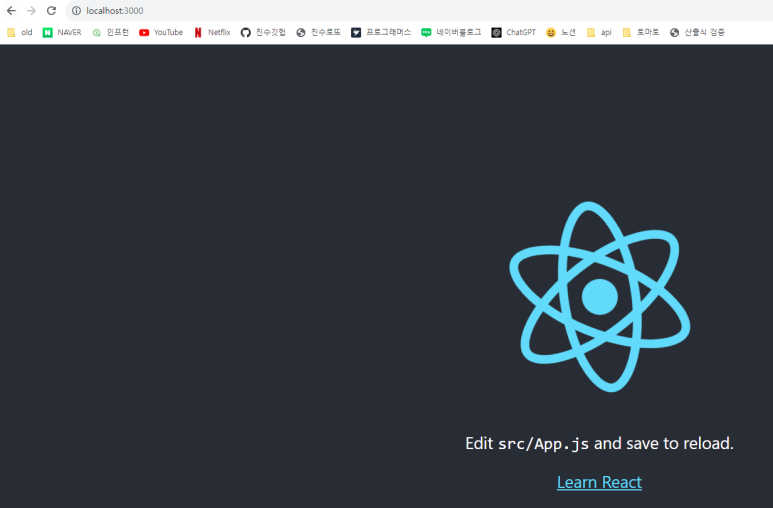Go back to the previous page
This screenshot has width=773, height=508.
[11, 10]
